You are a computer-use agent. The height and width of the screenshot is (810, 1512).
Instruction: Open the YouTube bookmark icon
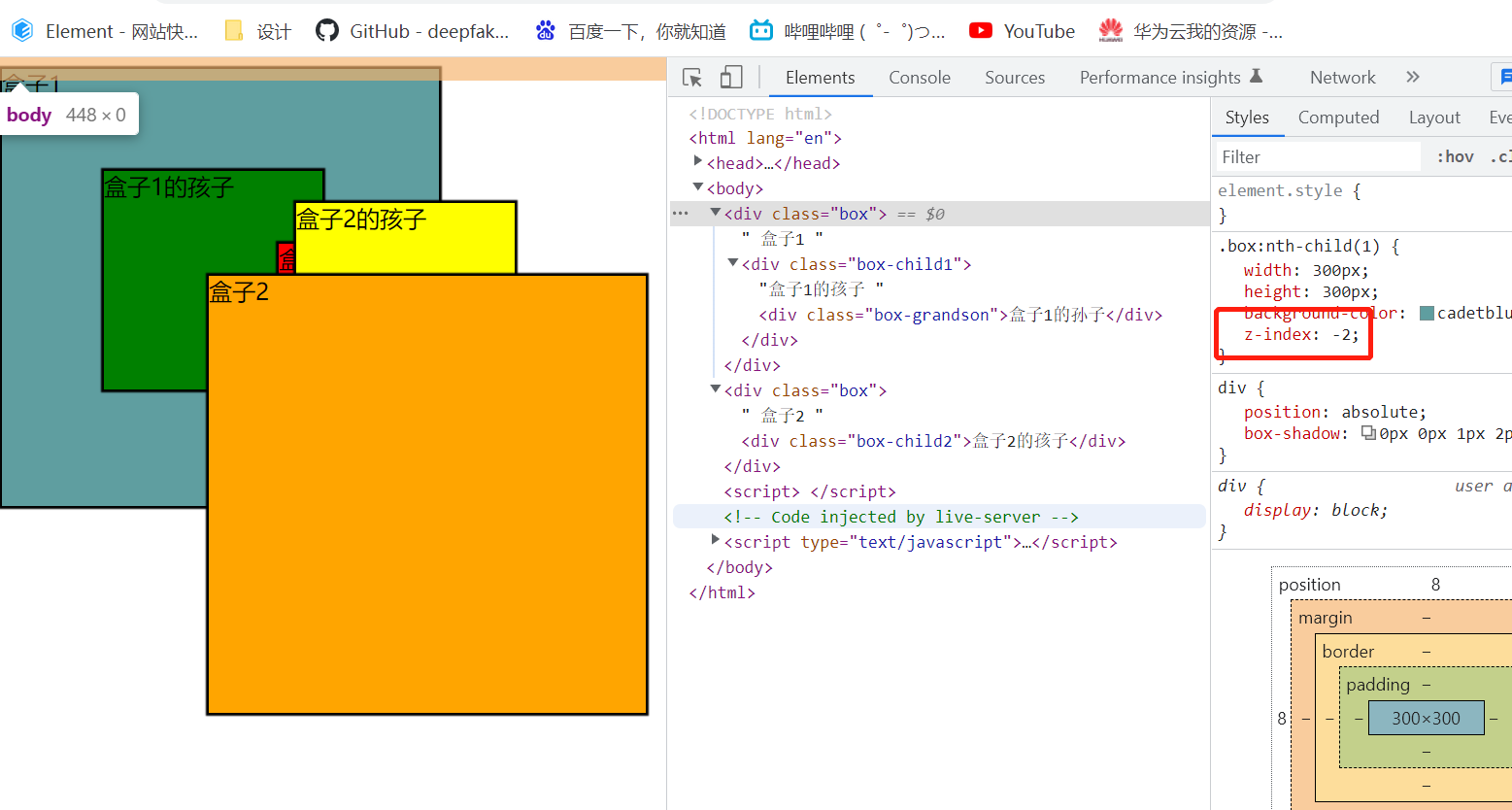(981, 31)
